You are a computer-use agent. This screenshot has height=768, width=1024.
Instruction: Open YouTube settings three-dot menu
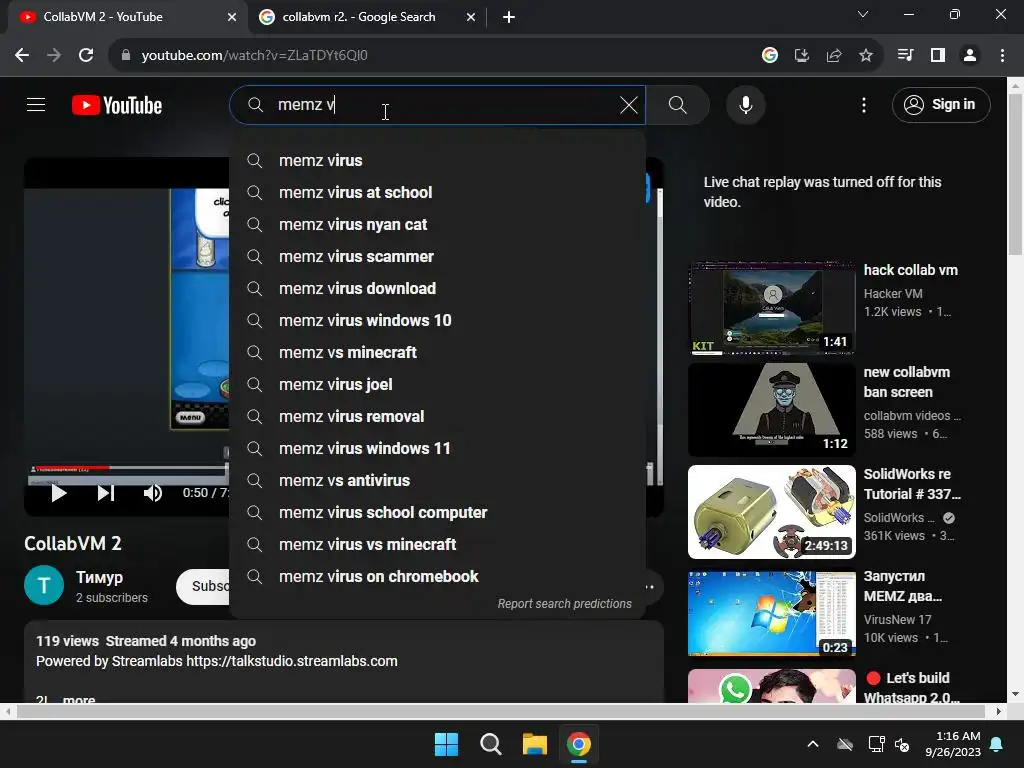[x=863, y=105]
